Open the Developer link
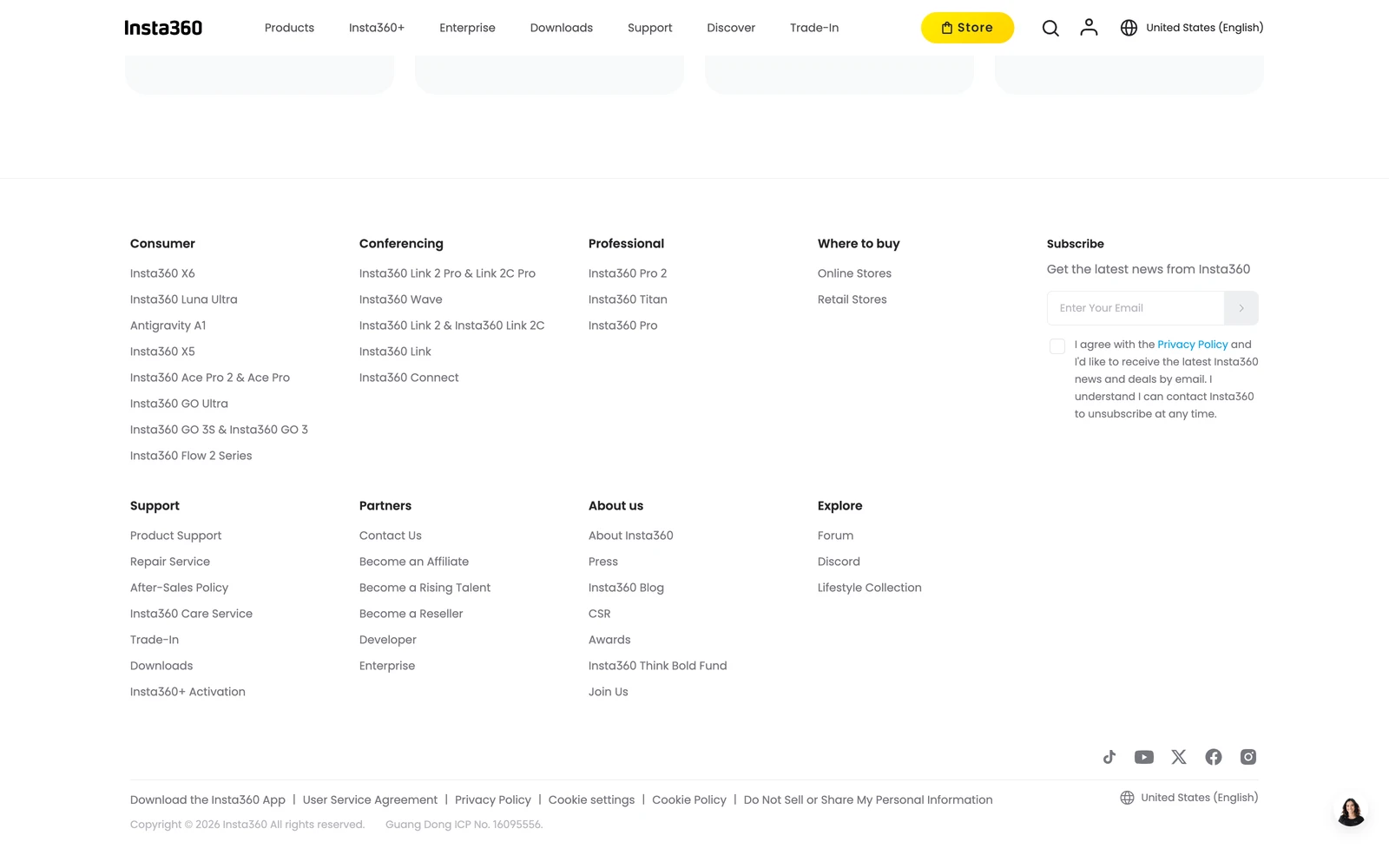The image size is (1389, 868). click(388, 640)
